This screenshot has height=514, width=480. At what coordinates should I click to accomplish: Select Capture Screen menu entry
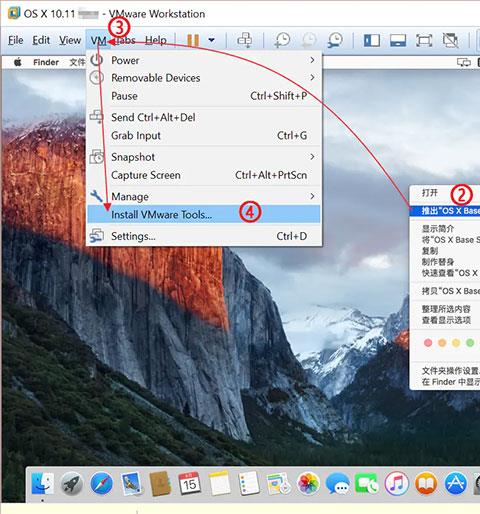pos(204,175)
